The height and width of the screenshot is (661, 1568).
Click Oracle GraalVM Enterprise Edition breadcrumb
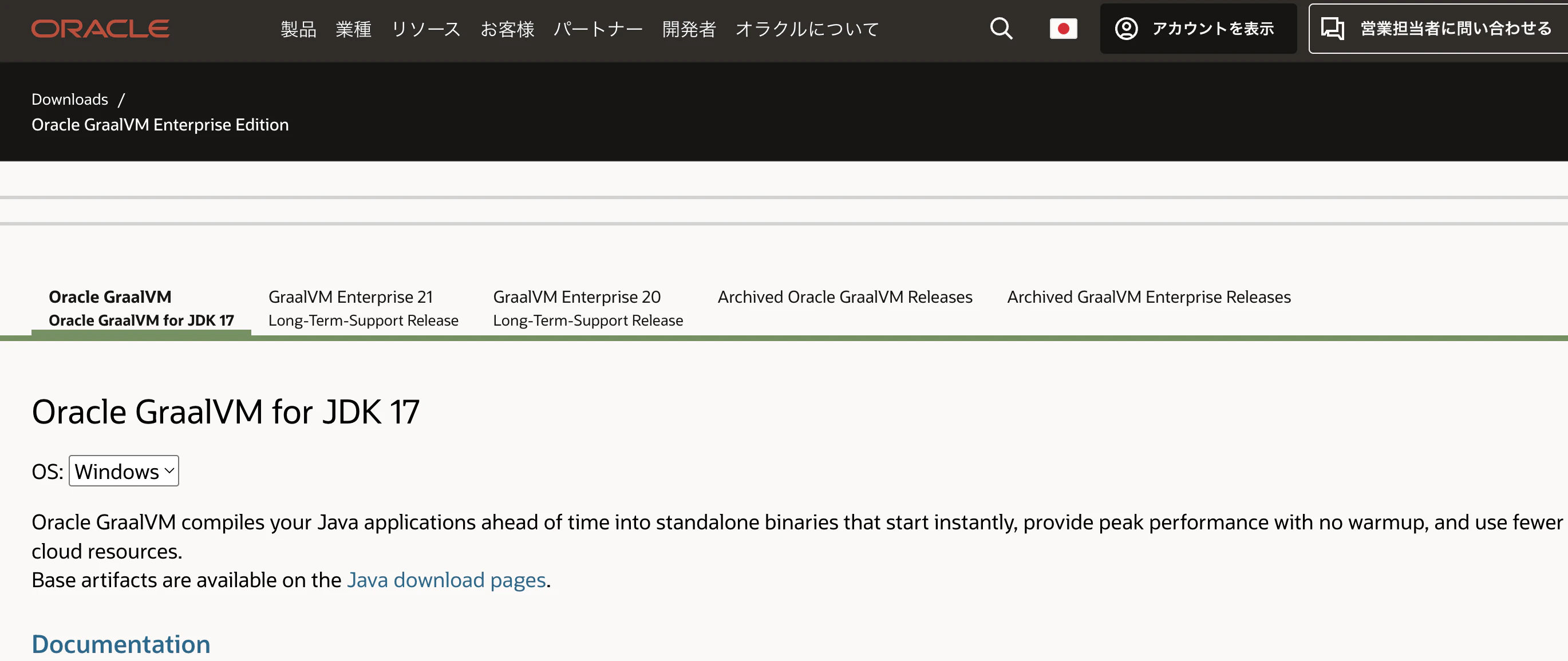160,125
